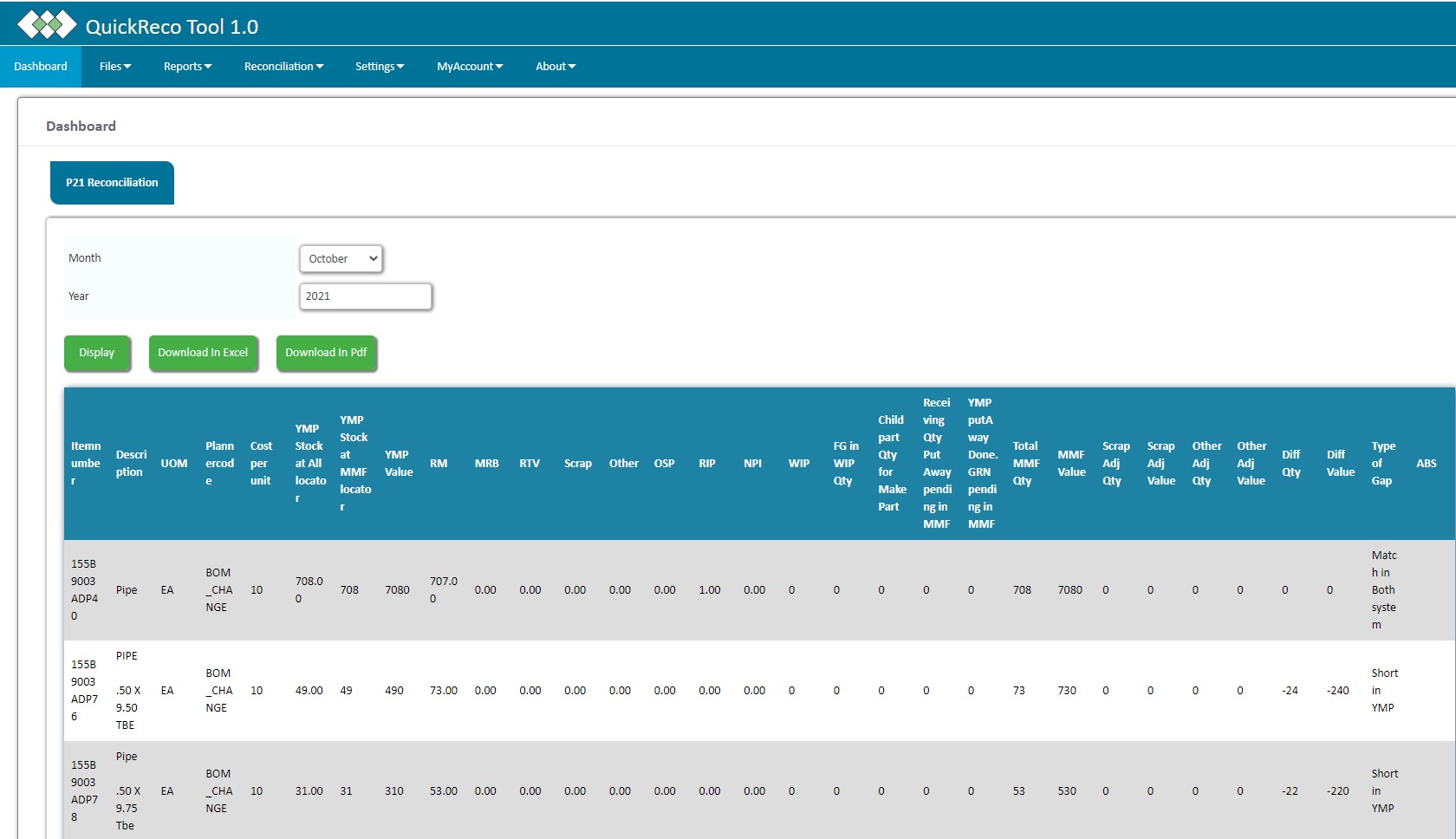This screenshot has width=1456, height=839.
Task: Click the Scrap Adj Qty header
Action: pos(1116,464)
